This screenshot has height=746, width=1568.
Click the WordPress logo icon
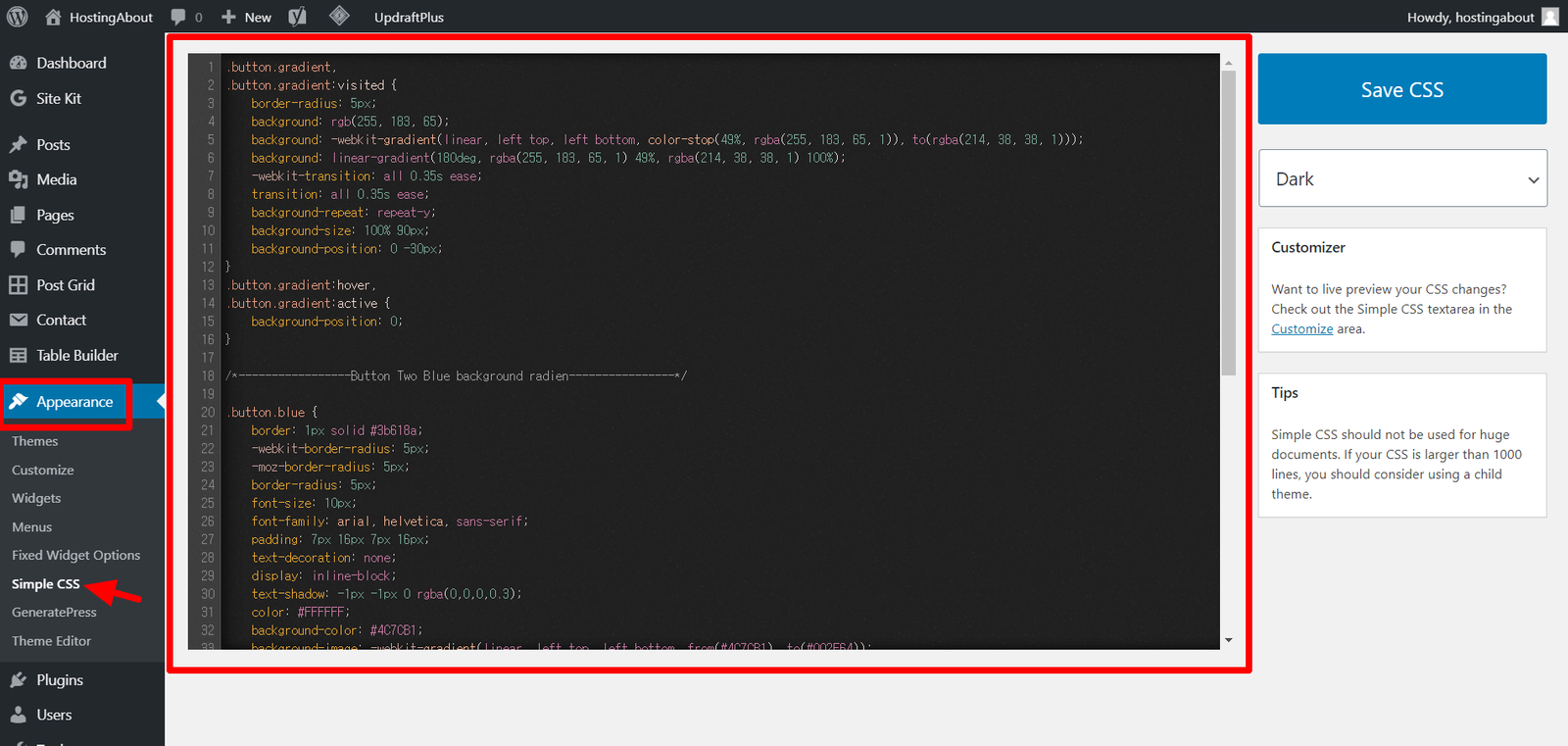[18, 17]
